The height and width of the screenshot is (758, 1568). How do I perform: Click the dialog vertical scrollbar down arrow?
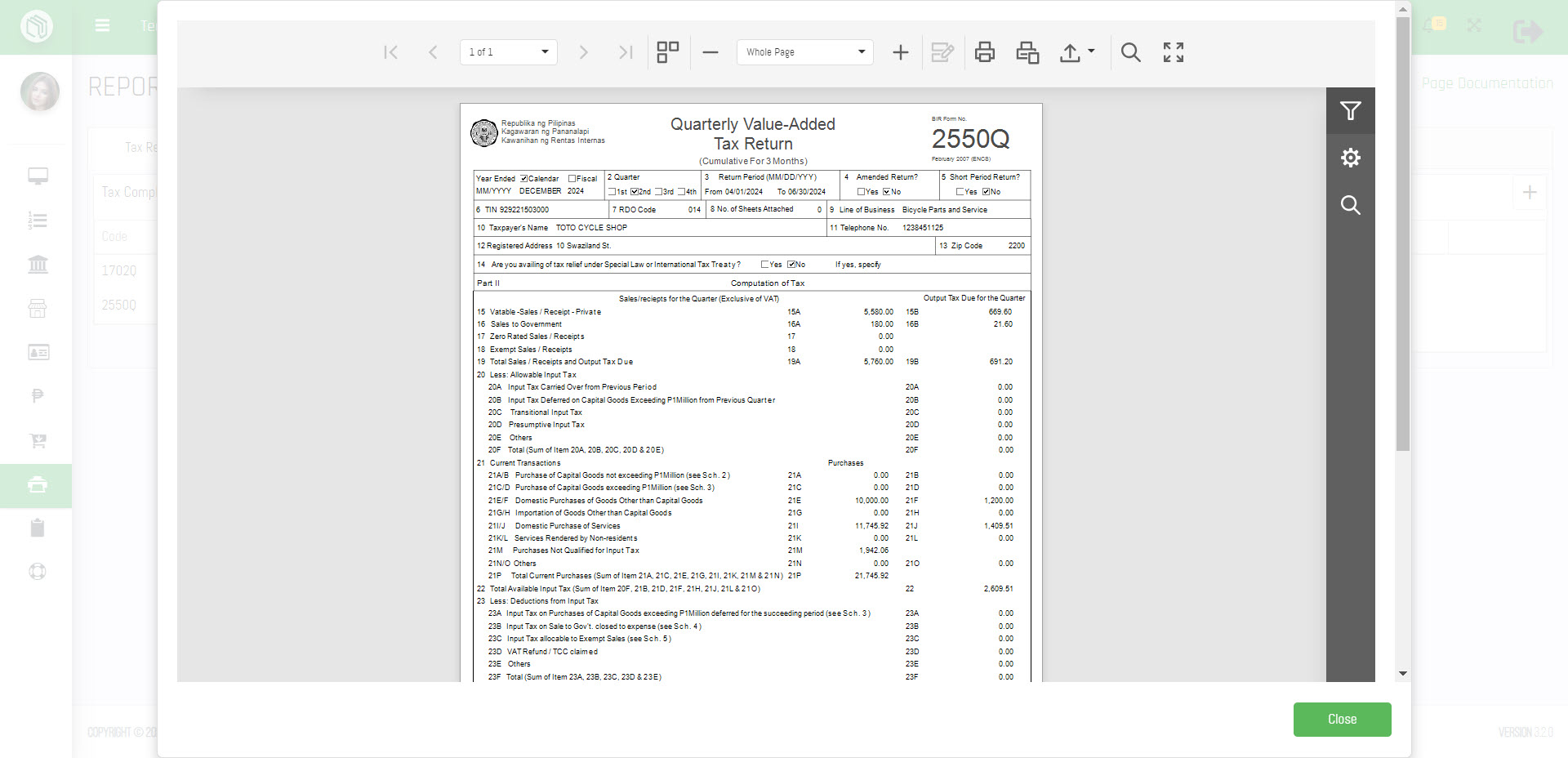point(1403,674)
